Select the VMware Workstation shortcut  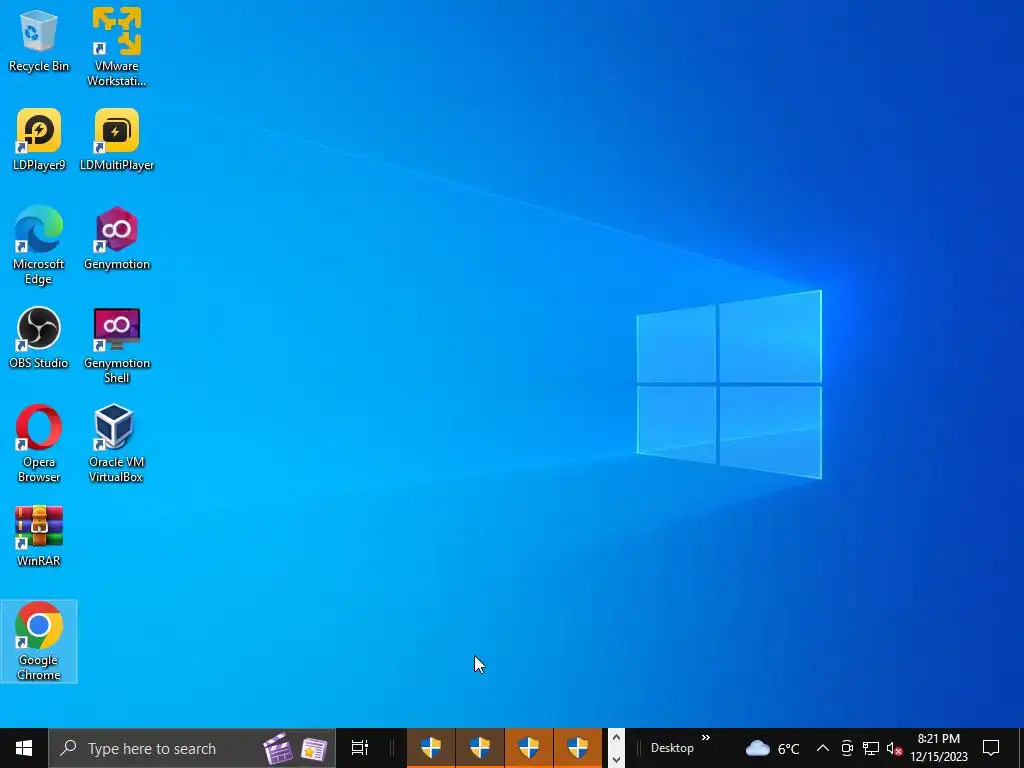coord(117,47)
